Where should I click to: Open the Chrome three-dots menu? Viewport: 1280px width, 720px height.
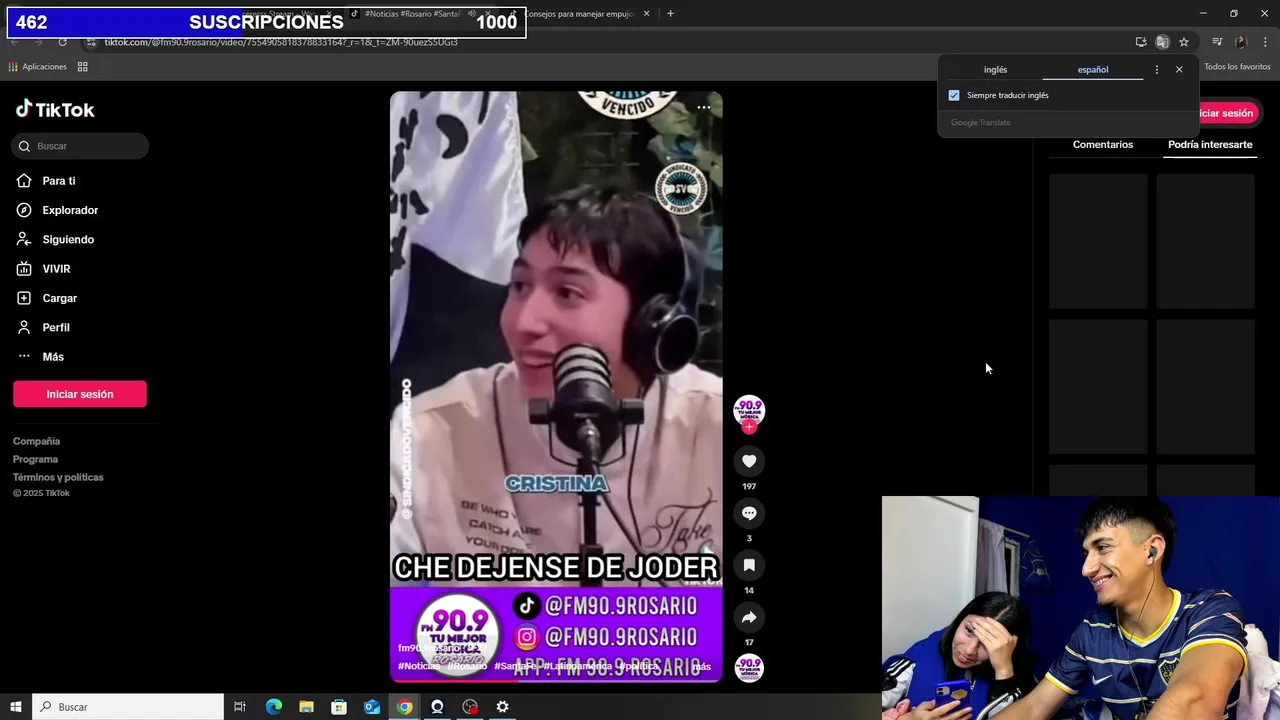(x=1266, y=42)
